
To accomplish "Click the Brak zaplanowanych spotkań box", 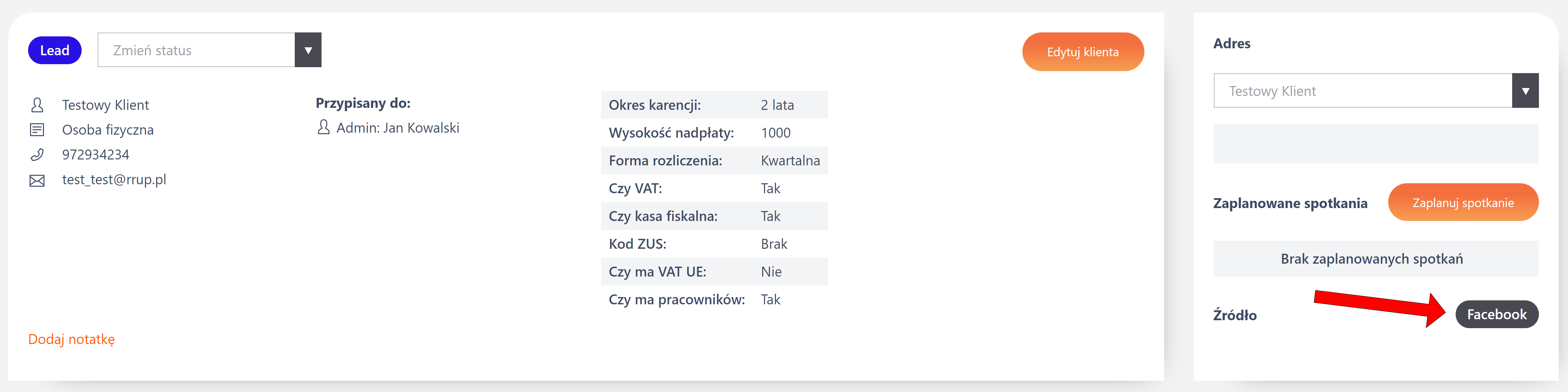I will point(1375,259).
